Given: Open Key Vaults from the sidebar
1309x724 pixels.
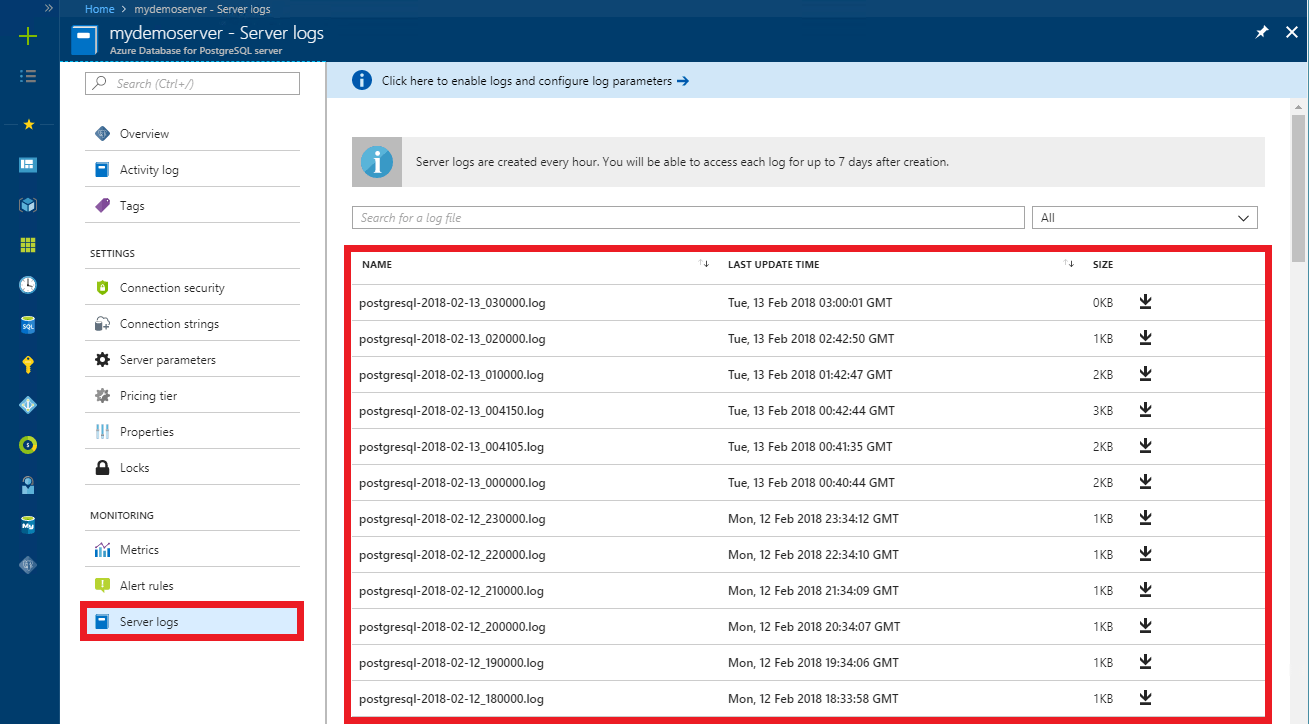Looking at the screenshot, I should point(28,364).
